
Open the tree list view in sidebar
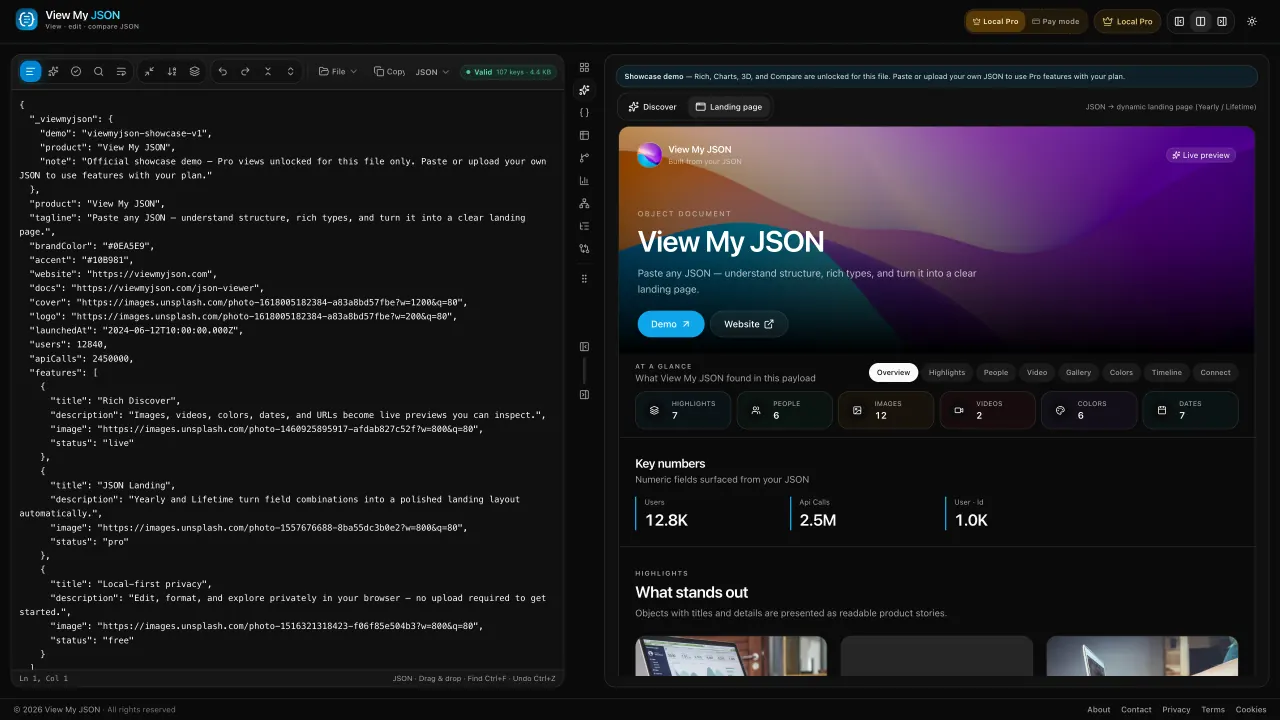tap(584, 226)
